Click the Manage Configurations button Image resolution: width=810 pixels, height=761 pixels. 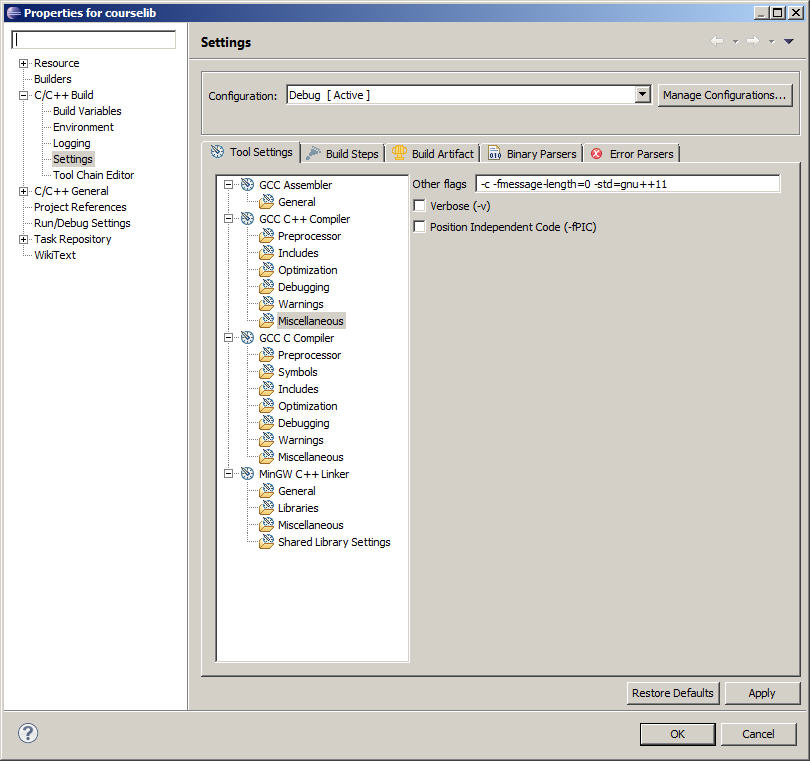pos(725,95)
